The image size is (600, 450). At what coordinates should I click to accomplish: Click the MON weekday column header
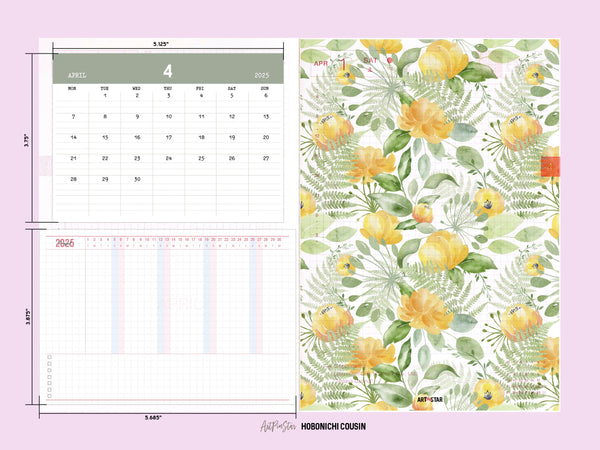point(71,88)
